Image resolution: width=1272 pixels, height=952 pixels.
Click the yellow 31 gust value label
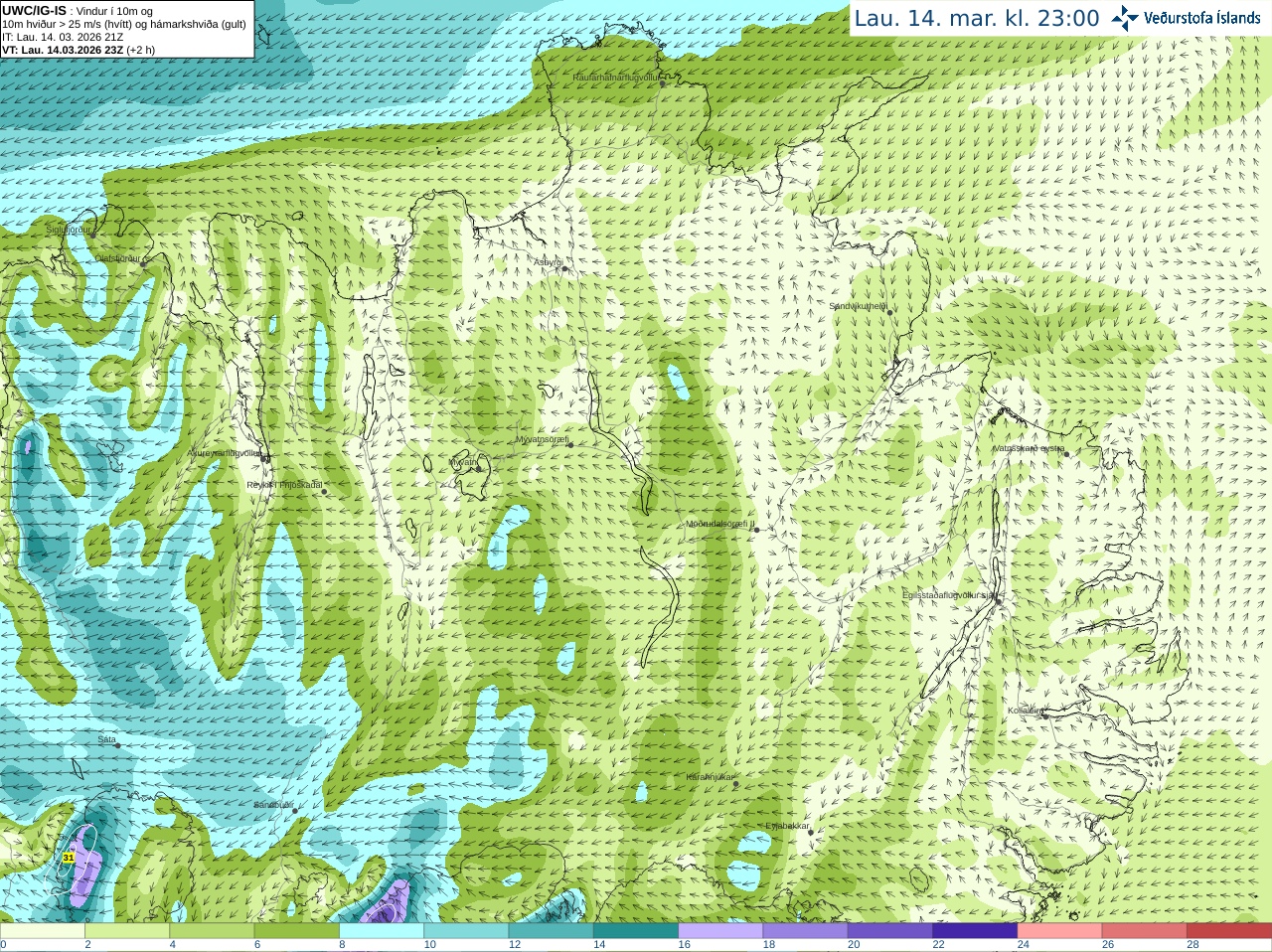pyautogui.click(x=69, y=857)
